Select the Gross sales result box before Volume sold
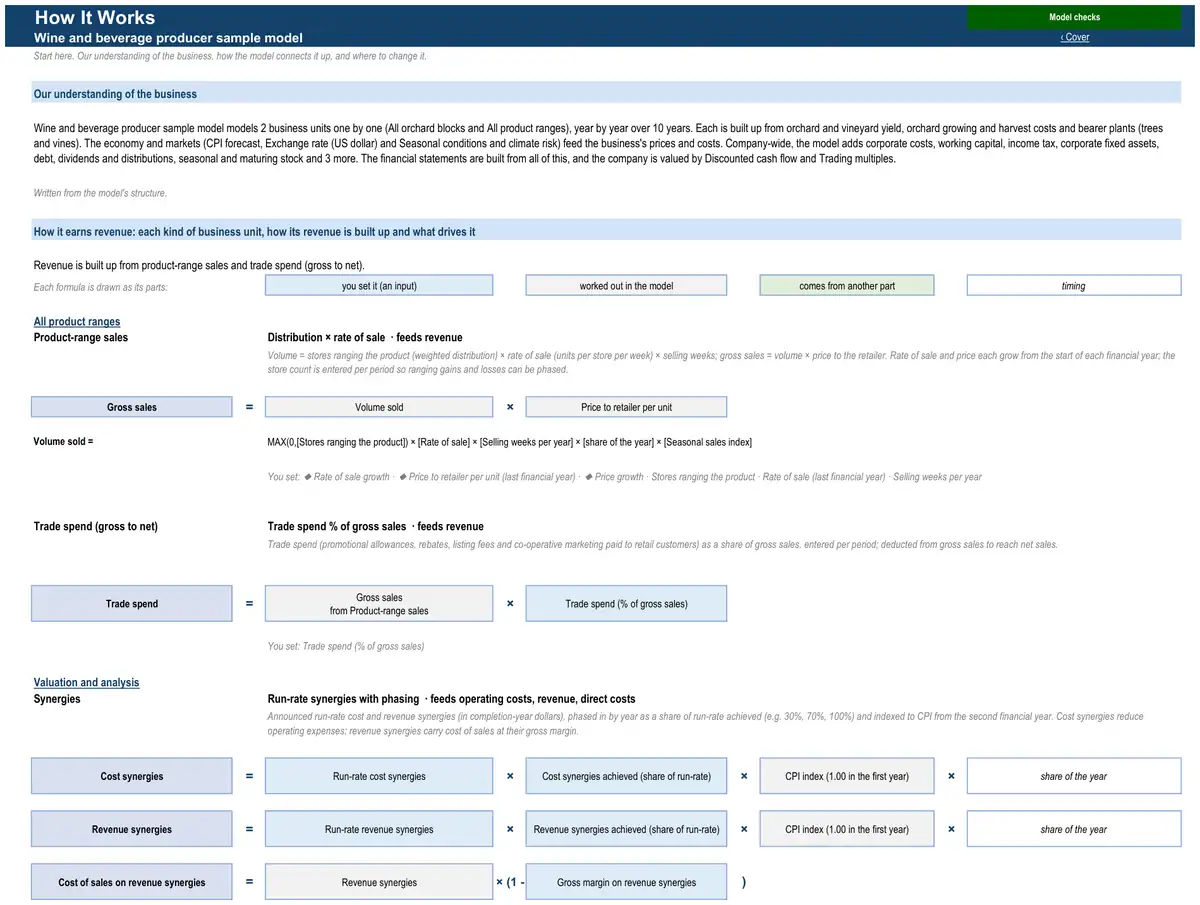Image resolution: width=1200 pixels, height=905 pixels. click(x=132, y=407)
